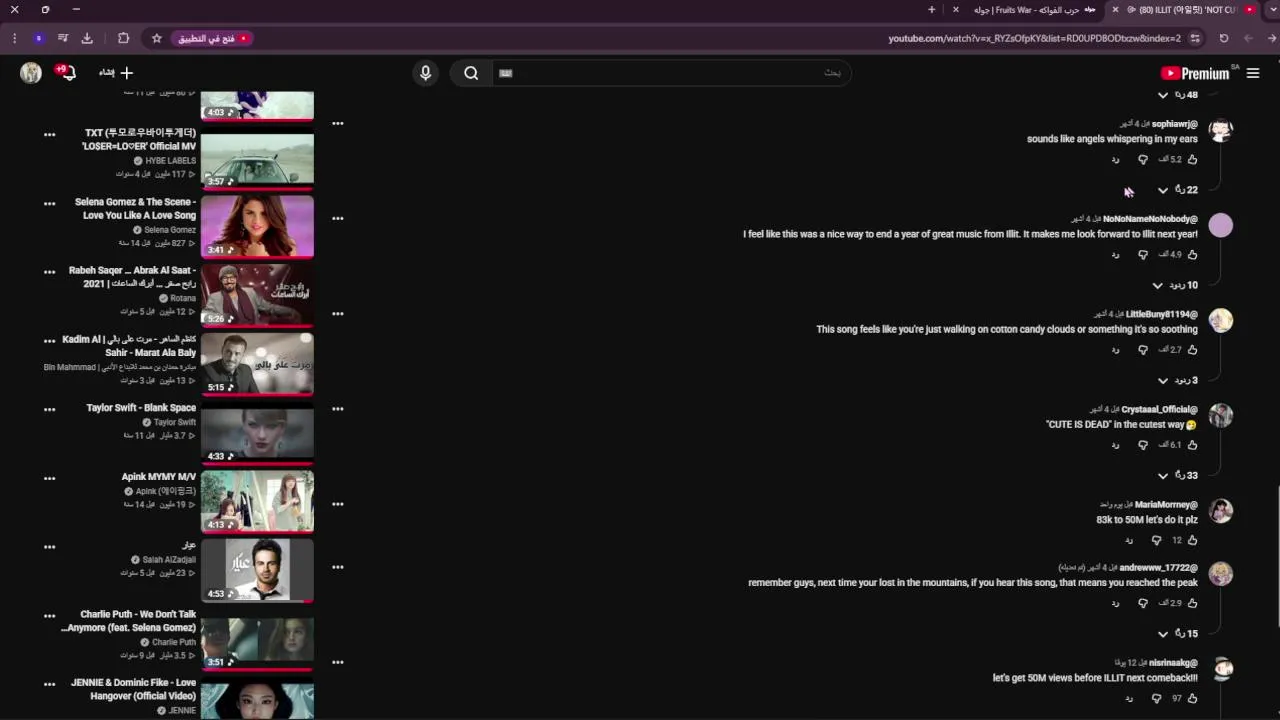Click the URL address bar

pyautogui.click(x=1034, y=38)
